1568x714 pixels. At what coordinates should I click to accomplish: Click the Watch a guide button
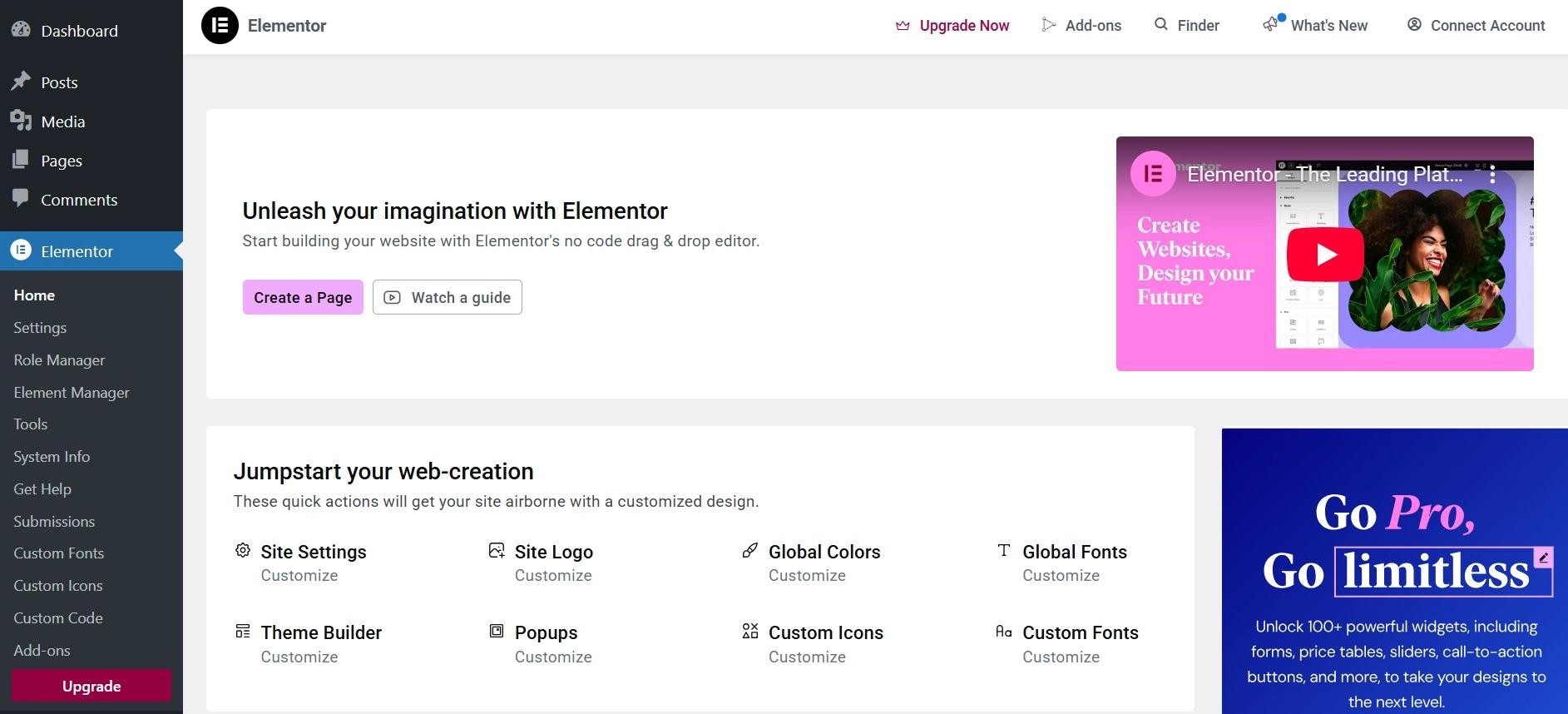tap(448, 297)
